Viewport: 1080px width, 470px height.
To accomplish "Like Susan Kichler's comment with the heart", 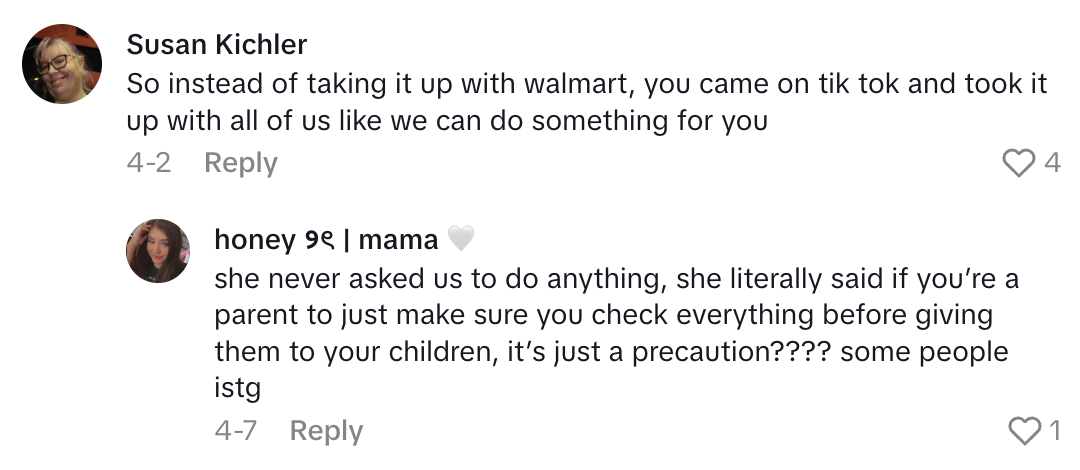I will coord(1017,163).
